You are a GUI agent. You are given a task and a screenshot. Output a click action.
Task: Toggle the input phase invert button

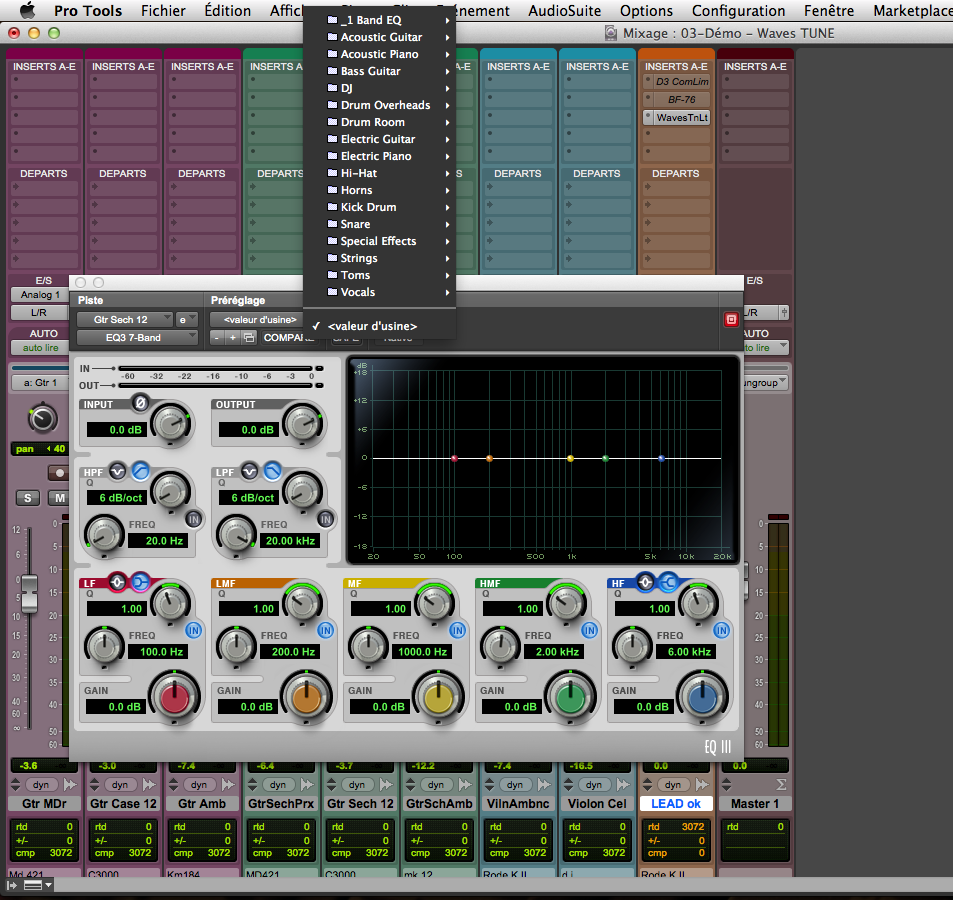point(140,403)
